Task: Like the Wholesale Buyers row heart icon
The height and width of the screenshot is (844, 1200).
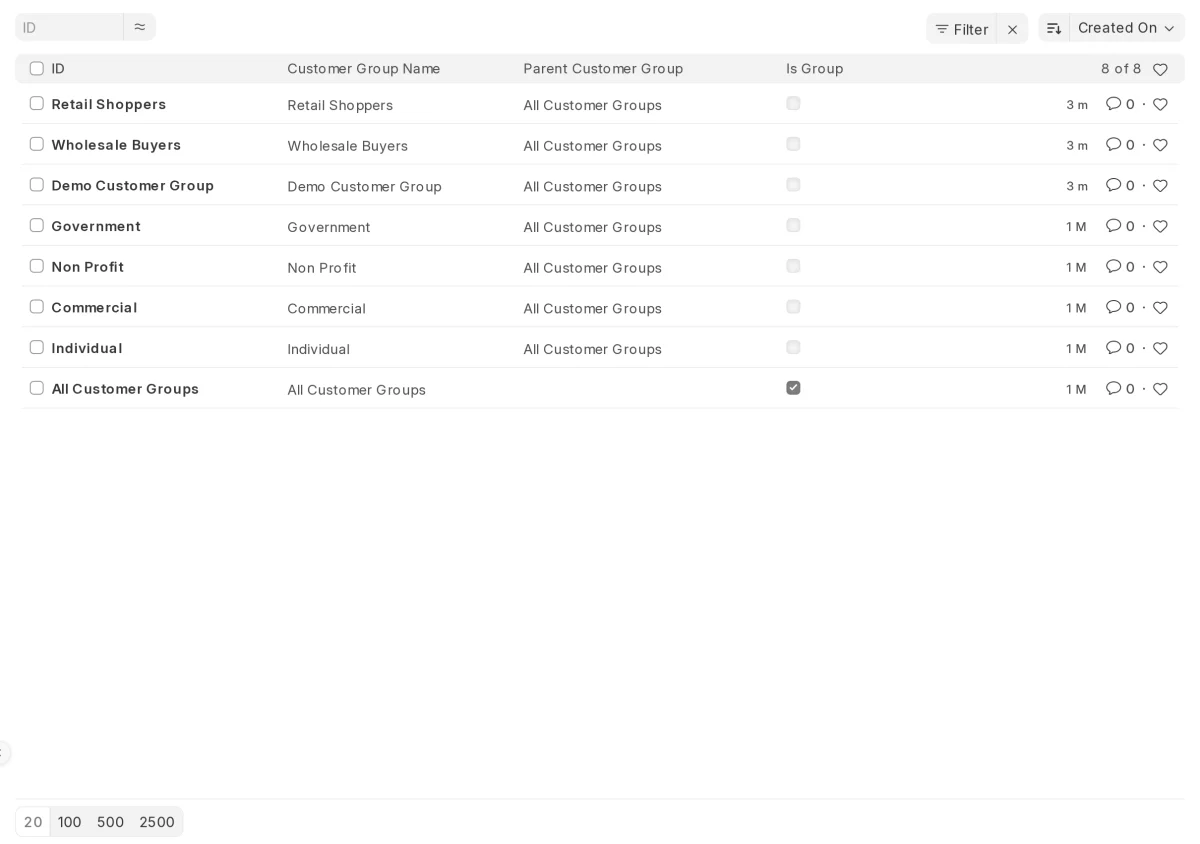Action: pyautogui.click(x=1160, y=145)
